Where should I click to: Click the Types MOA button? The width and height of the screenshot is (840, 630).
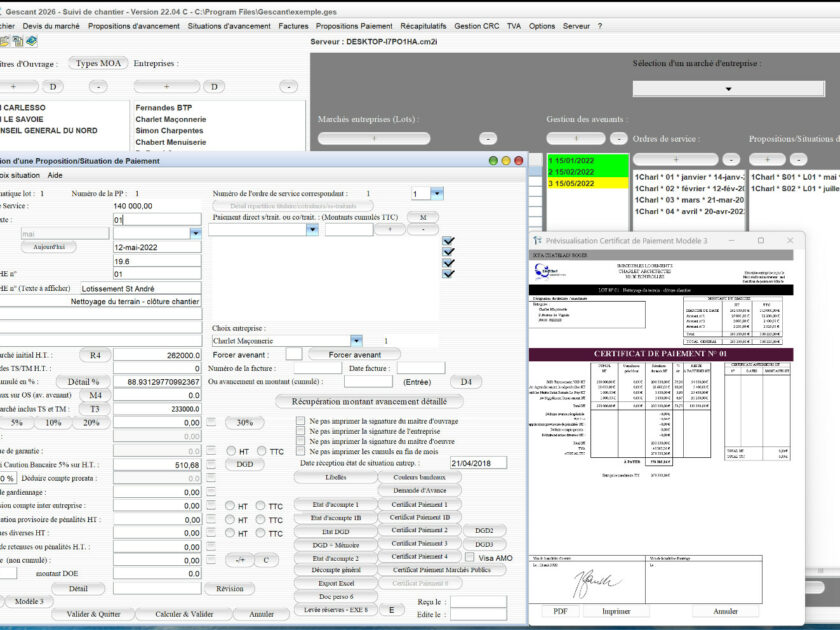[98, 63]
